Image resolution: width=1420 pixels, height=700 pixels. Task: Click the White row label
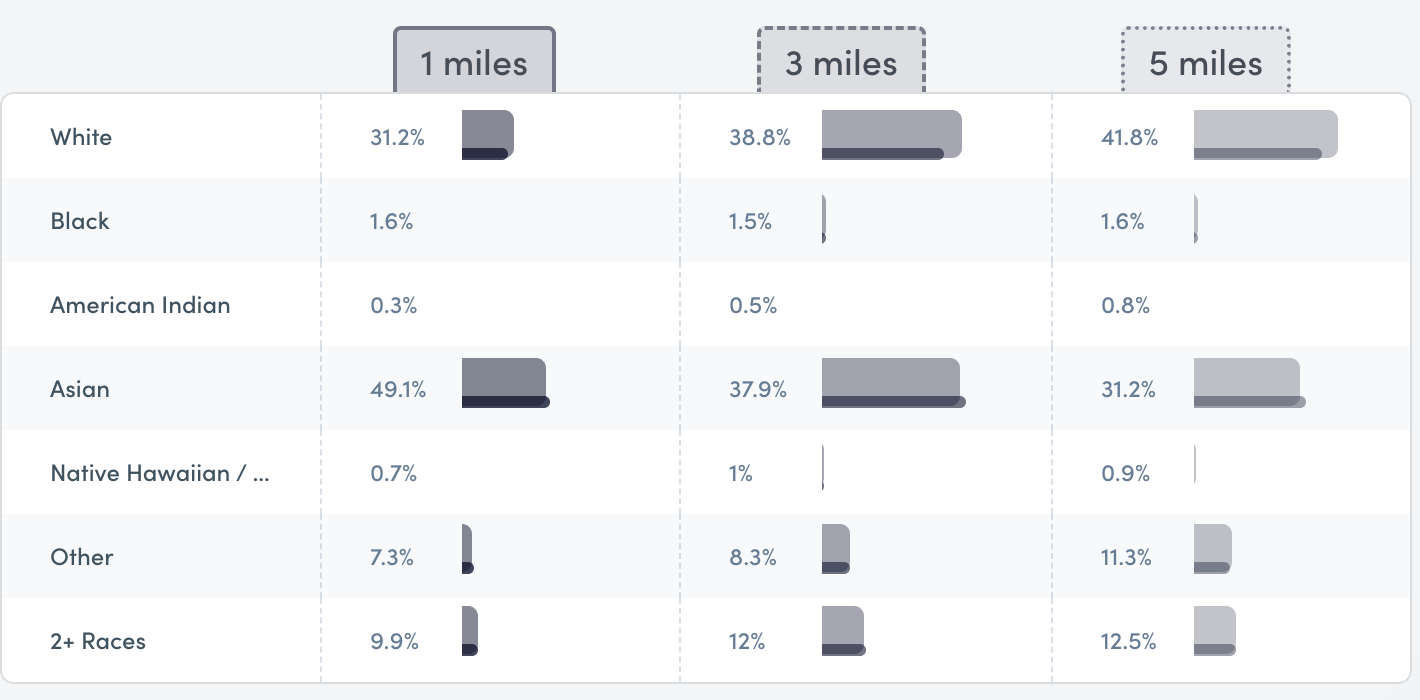point(81,137)
